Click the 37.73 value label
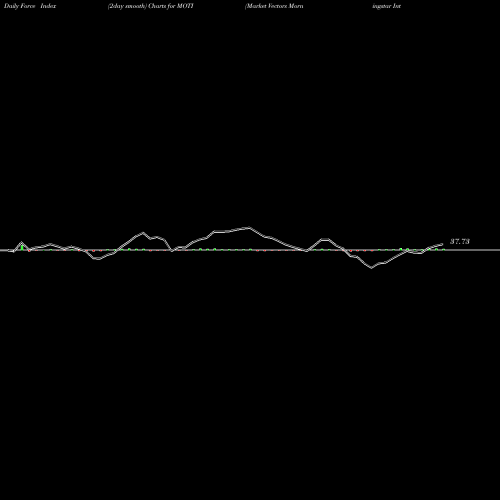The image size is (500, 500). tap(460, 242)
